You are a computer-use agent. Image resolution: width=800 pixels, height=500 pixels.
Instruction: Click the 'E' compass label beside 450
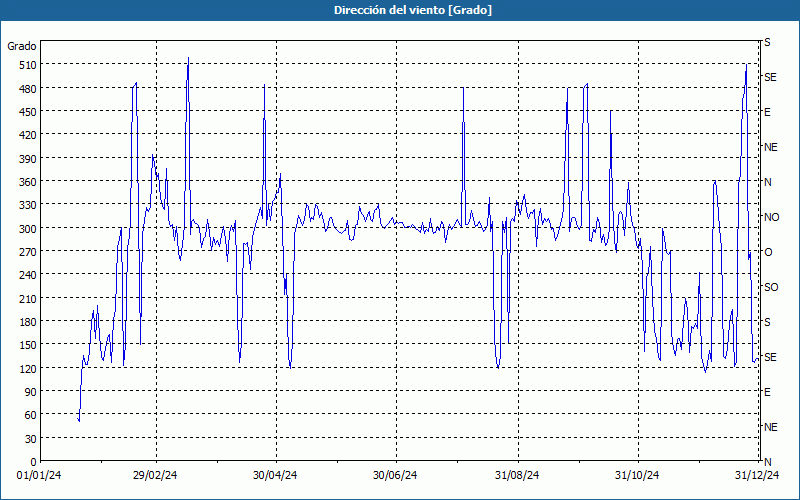[767, 112]
